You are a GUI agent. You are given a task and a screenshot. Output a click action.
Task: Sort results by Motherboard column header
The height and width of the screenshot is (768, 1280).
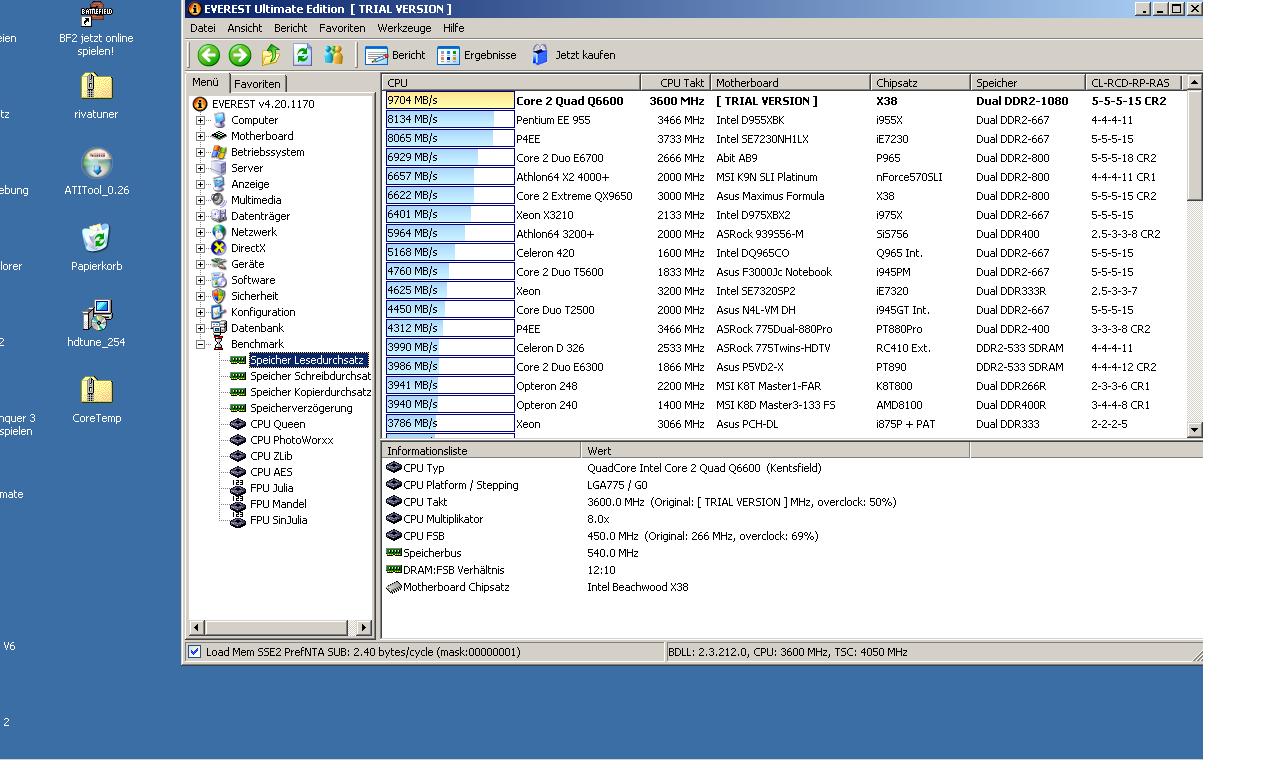point(790,83)
